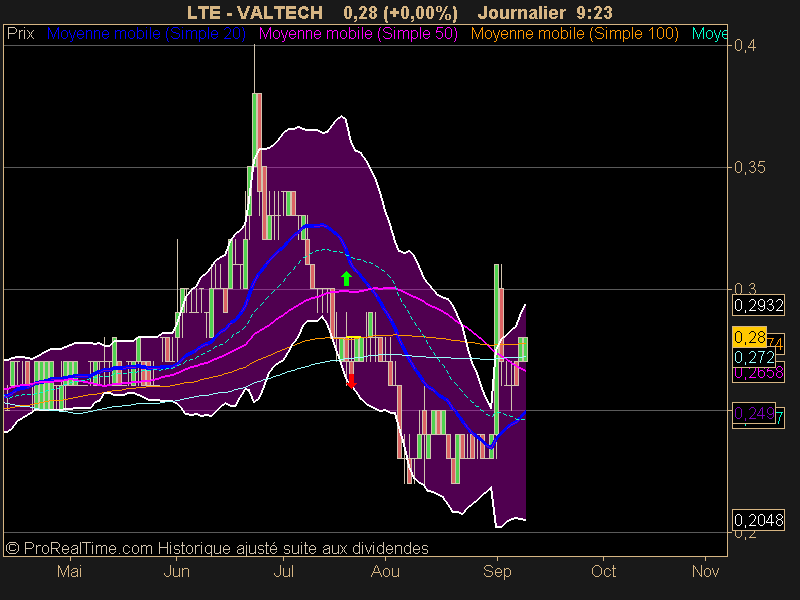Screen dimensions: 800x600
Task: Click the '0,28 (+0,00%)' price change text
Action: pos(401,12)
